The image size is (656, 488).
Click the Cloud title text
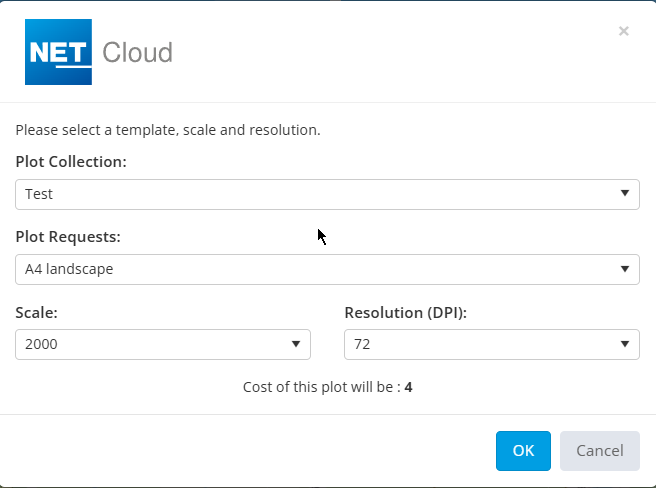point(137,53)
